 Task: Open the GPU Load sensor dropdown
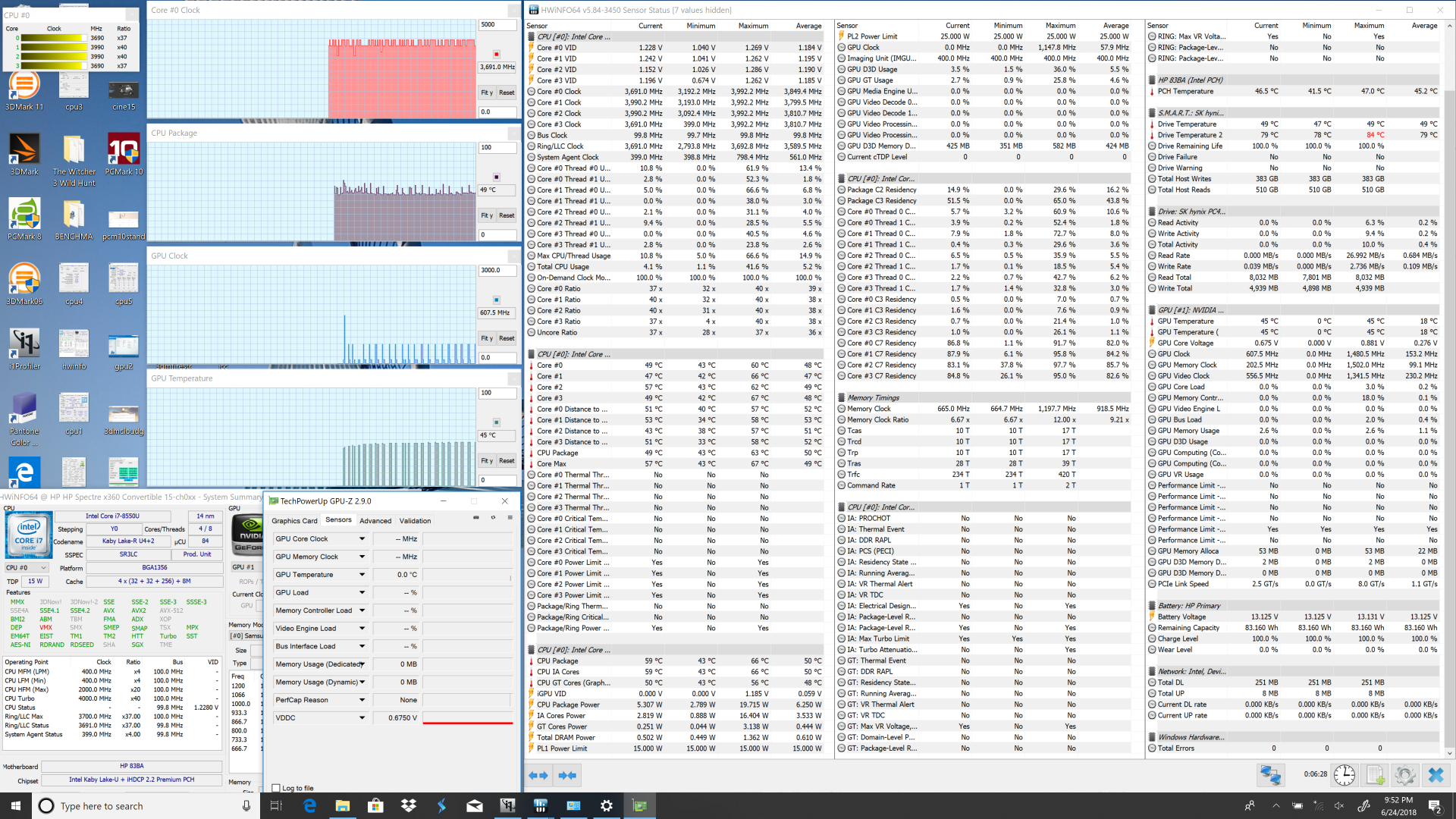coord(362,592)
